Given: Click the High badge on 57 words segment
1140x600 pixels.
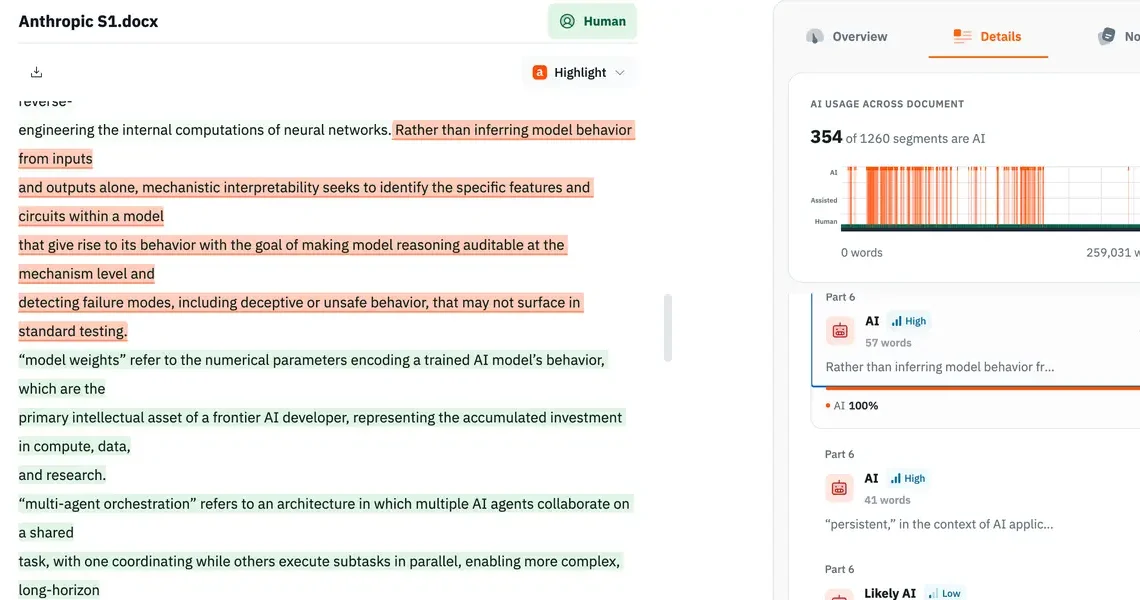Looking at the screenshot, I should [x=909, y=321].
